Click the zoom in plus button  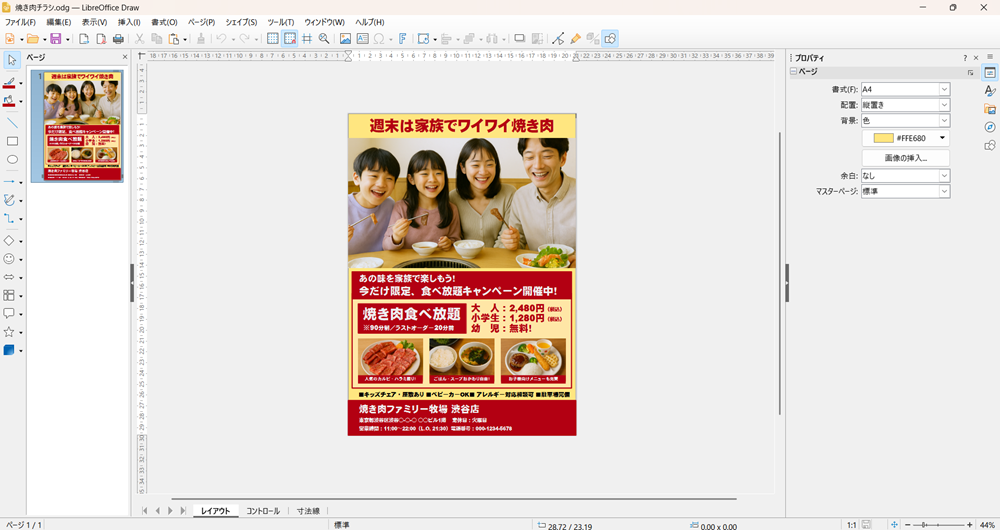(x=969, y=524)
